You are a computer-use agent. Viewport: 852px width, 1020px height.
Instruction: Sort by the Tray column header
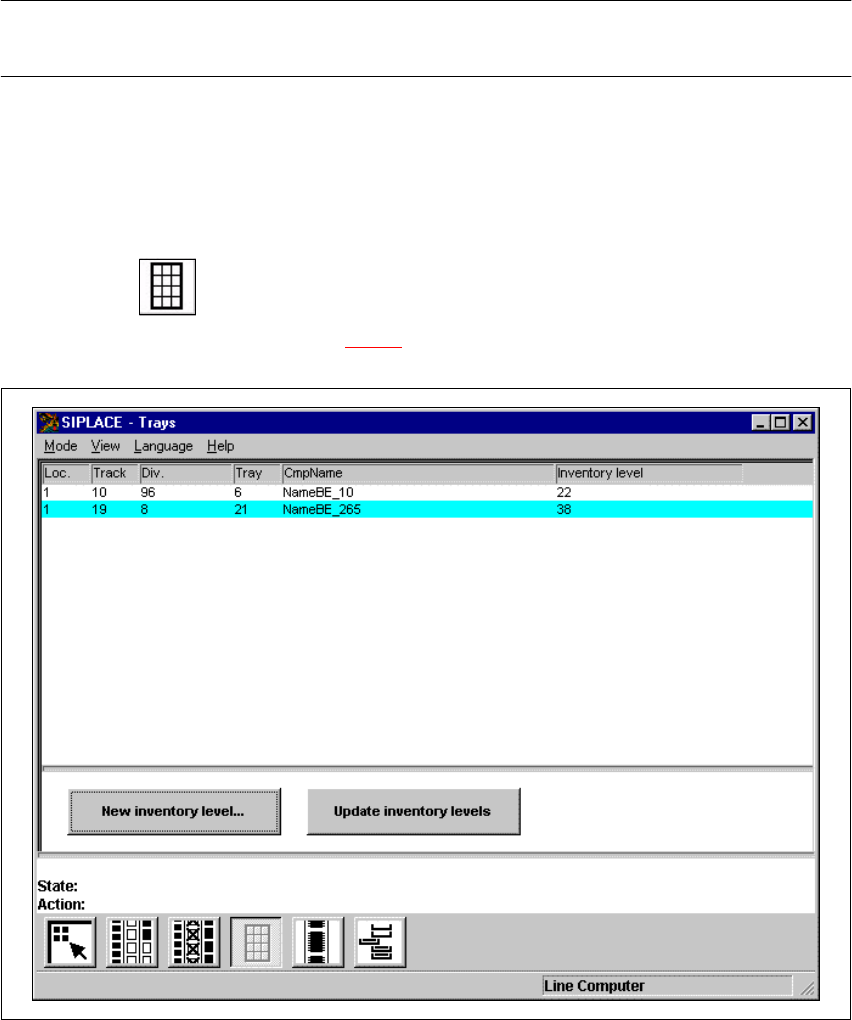[257, 473]
